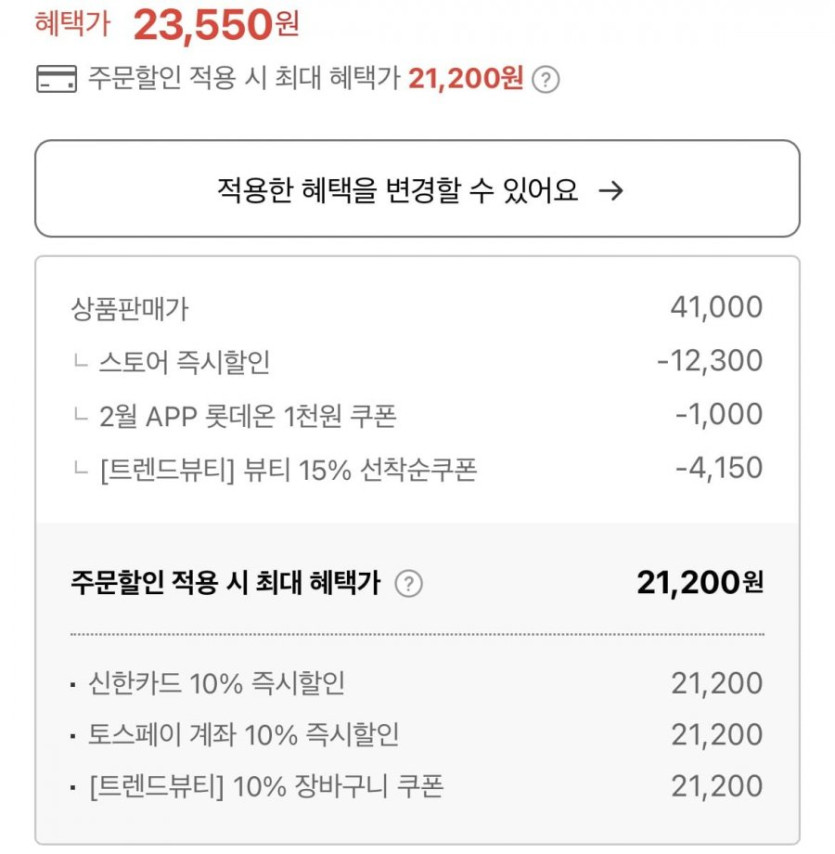Choose the 토스페이 계좌 10% 즉시할인 option
The height and width of the screenshot is (854, 835).
point(244,736)
